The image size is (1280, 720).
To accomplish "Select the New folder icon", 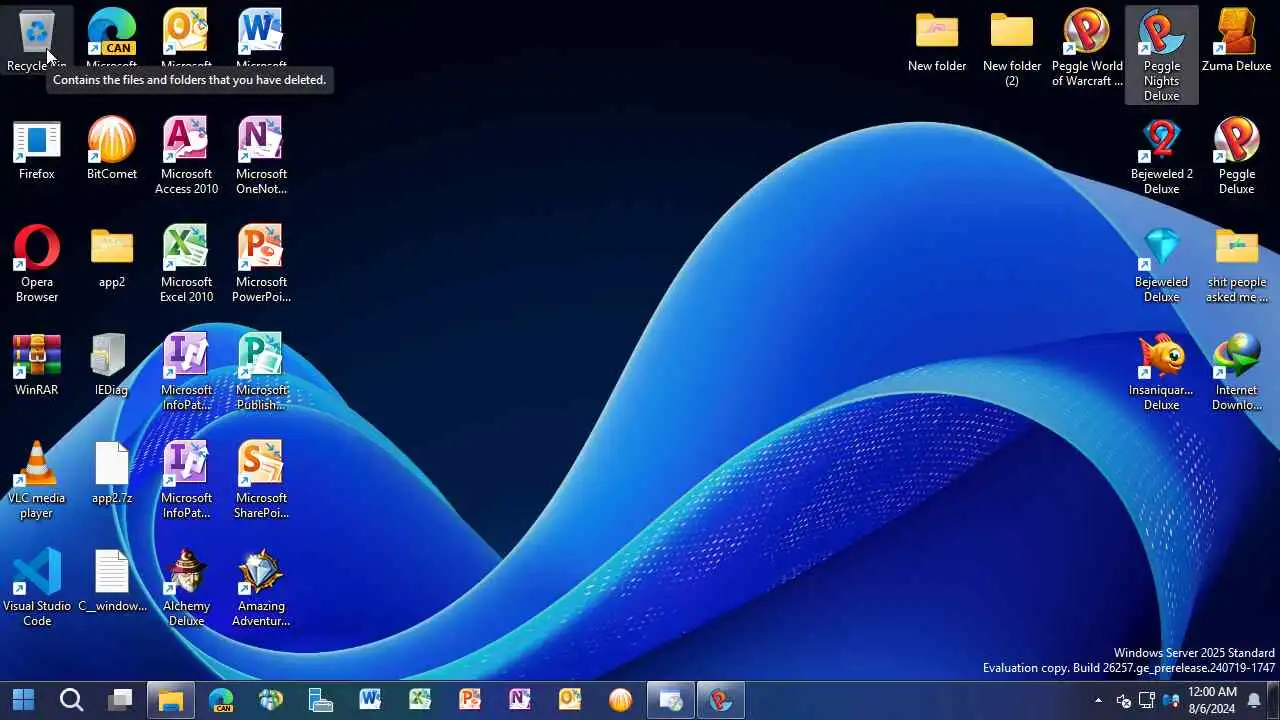I will coord(937,42).
